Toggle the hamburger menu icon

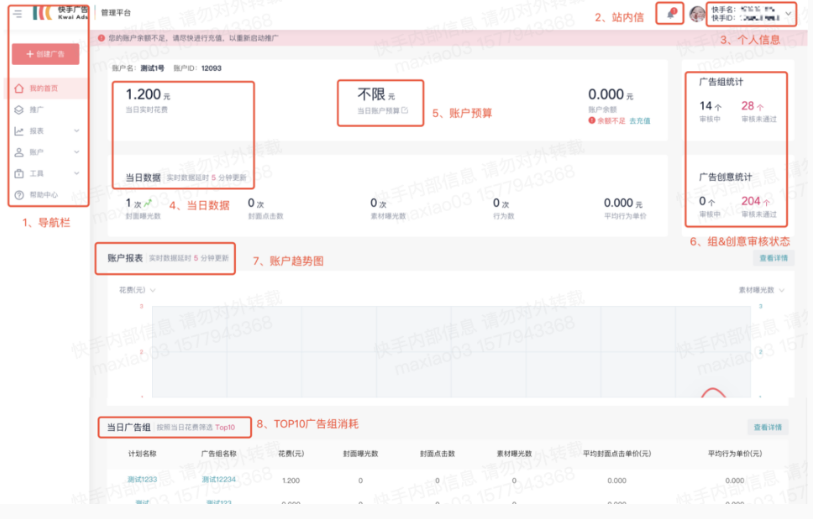click(x=18, y=13)
